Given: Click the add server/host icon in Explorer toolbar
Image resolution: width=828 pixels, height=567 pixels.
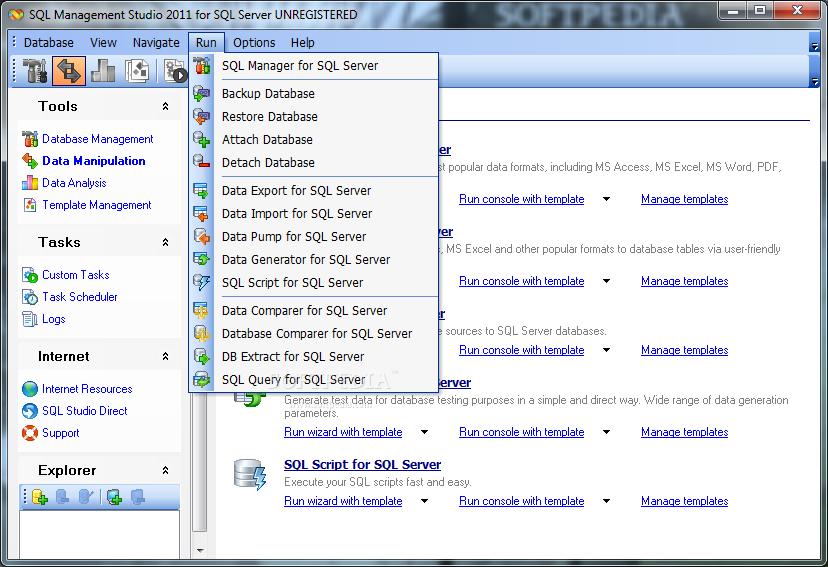Looking at the screenshot, I should (x=114, y=496).
